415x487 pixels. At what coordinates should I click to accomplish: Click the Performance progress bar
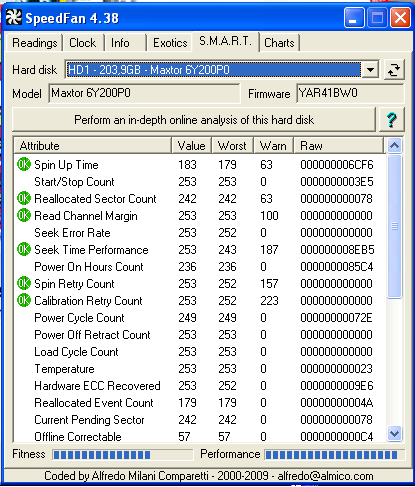[x=335, y=455]
